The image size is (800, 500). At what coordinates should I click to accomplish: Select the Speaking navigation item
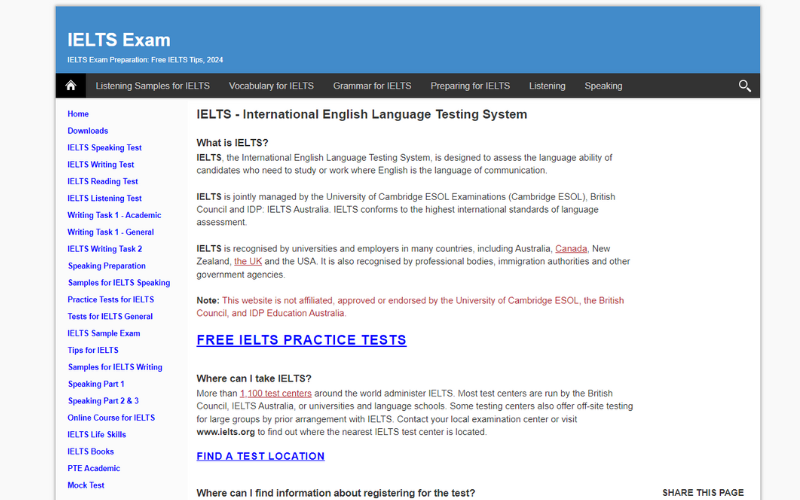click(603, 86)
